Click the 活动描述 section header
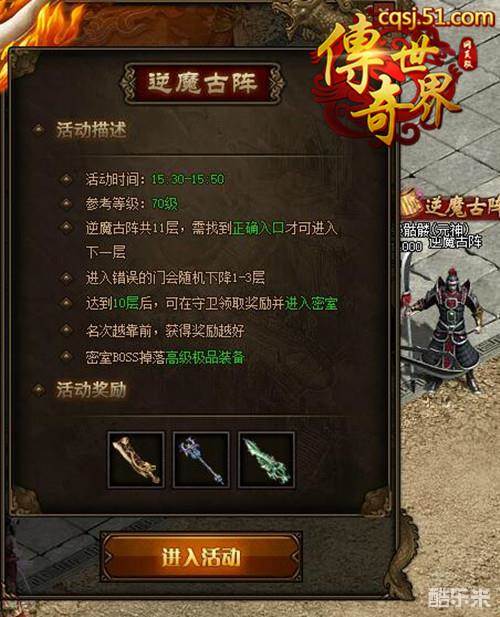 (x=91, y=129)
